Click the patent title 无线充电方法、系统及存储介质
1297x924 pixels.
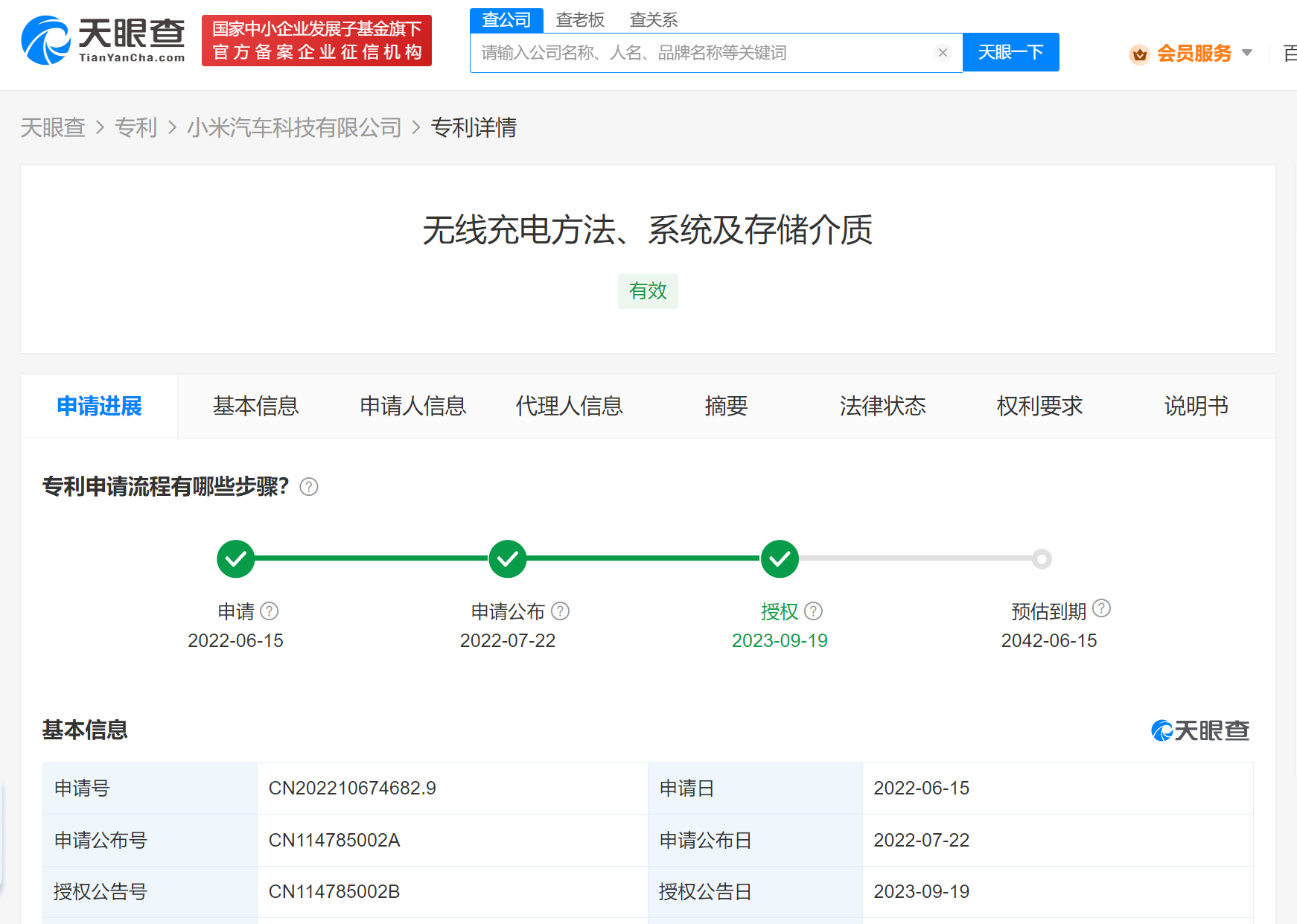[648, 230]
